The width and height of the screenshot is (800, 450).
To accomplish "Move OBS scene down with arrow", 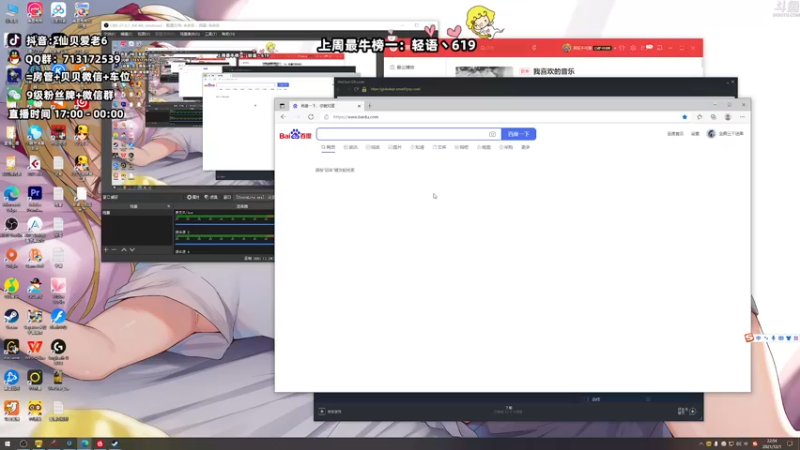I will click(132, 249).
